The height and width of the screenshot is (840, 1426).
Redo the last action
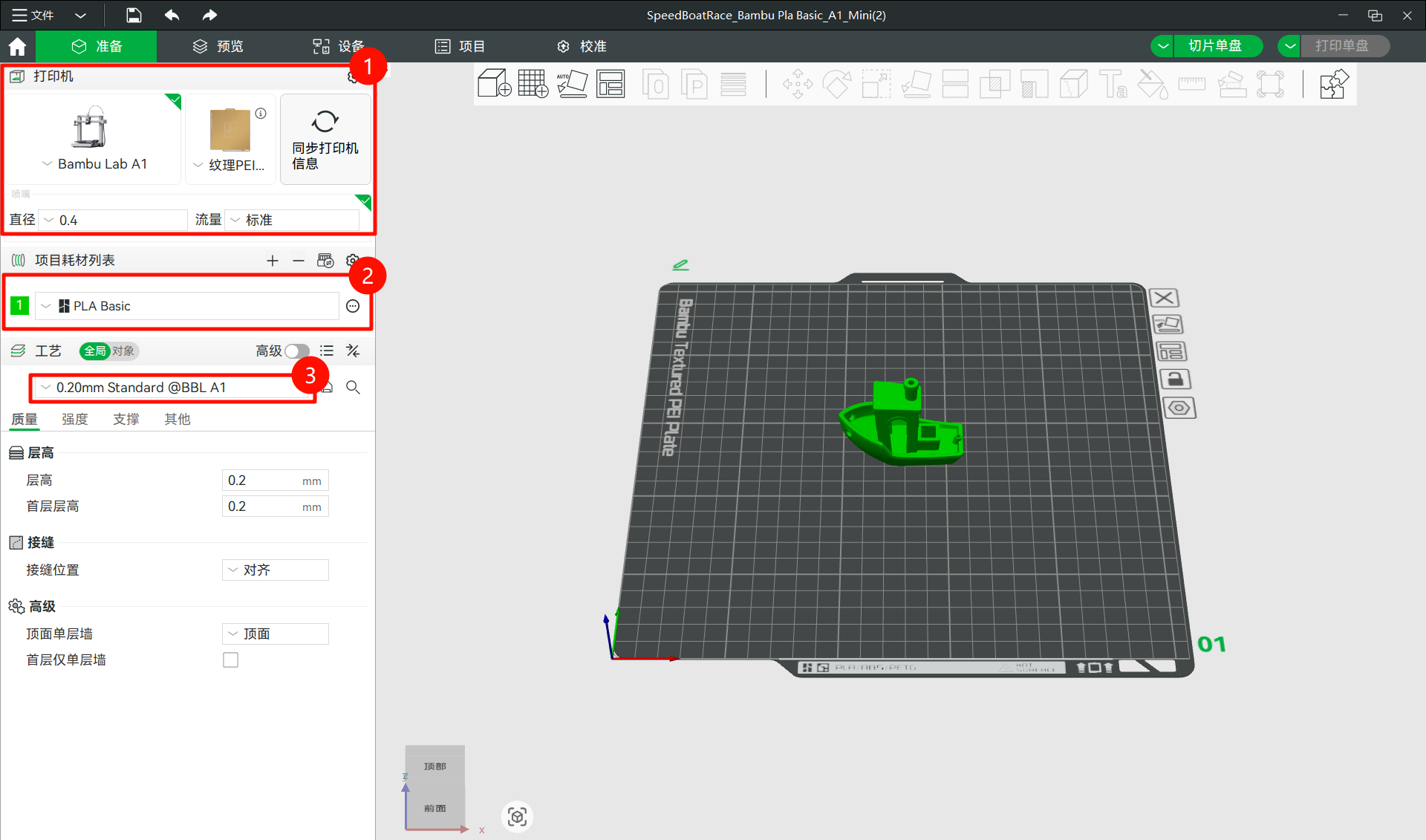[x=209, y=15]
